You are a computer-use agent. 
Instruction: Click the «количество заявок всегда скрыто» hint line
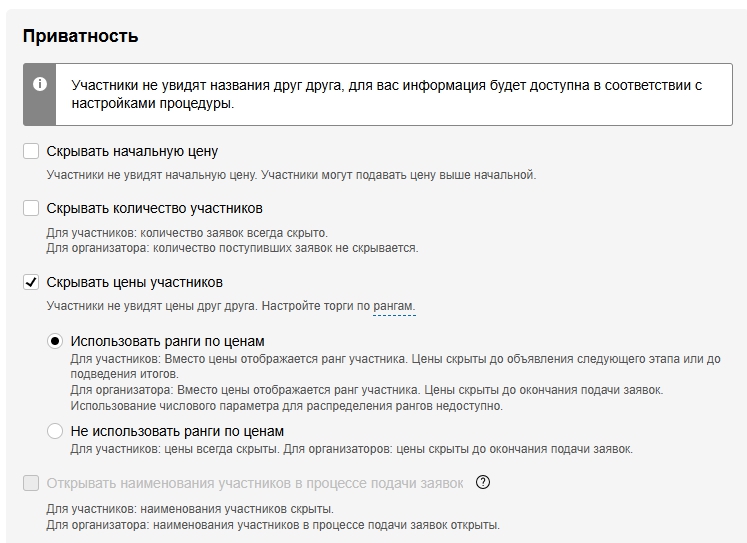[x=187, y=233]
